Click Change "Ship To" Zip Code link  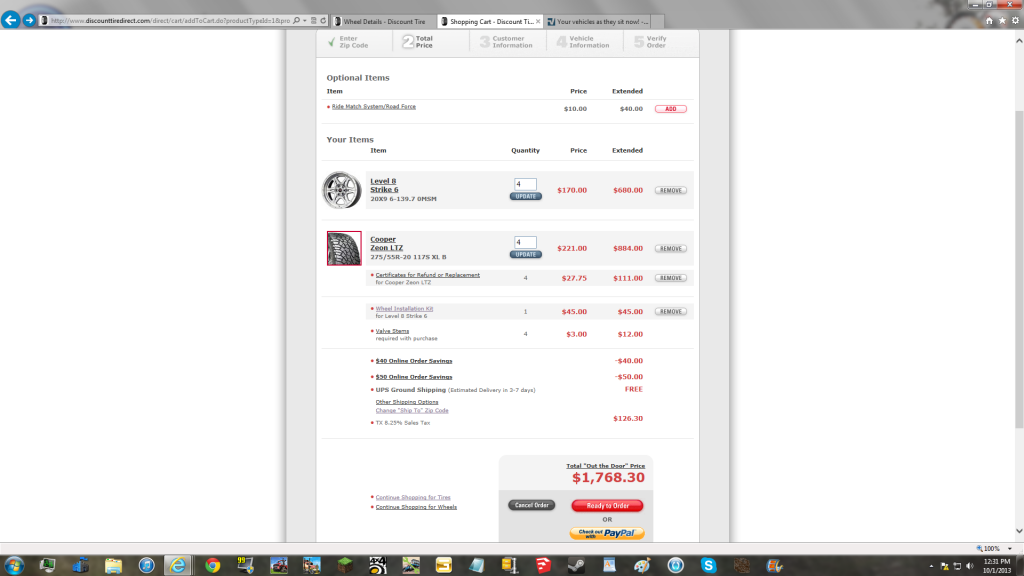412,411
